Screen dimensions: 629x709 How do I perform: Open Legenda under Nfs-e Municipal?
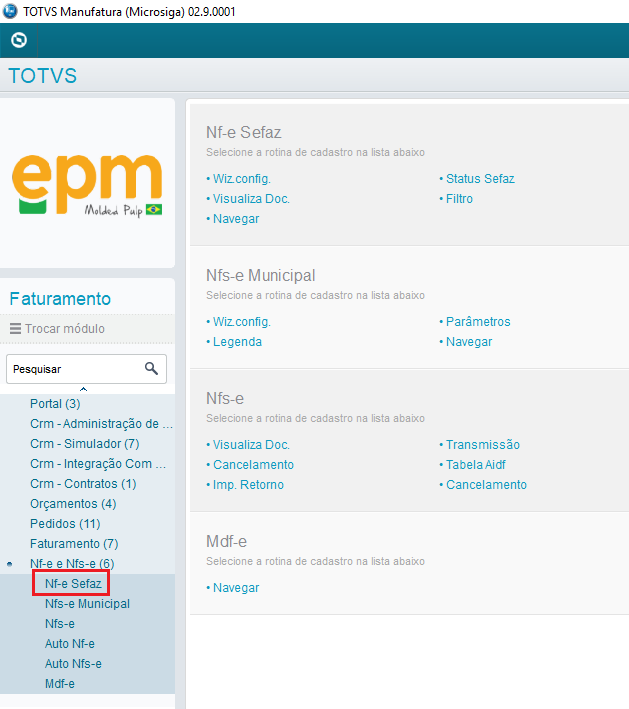[x=237, y=341]
